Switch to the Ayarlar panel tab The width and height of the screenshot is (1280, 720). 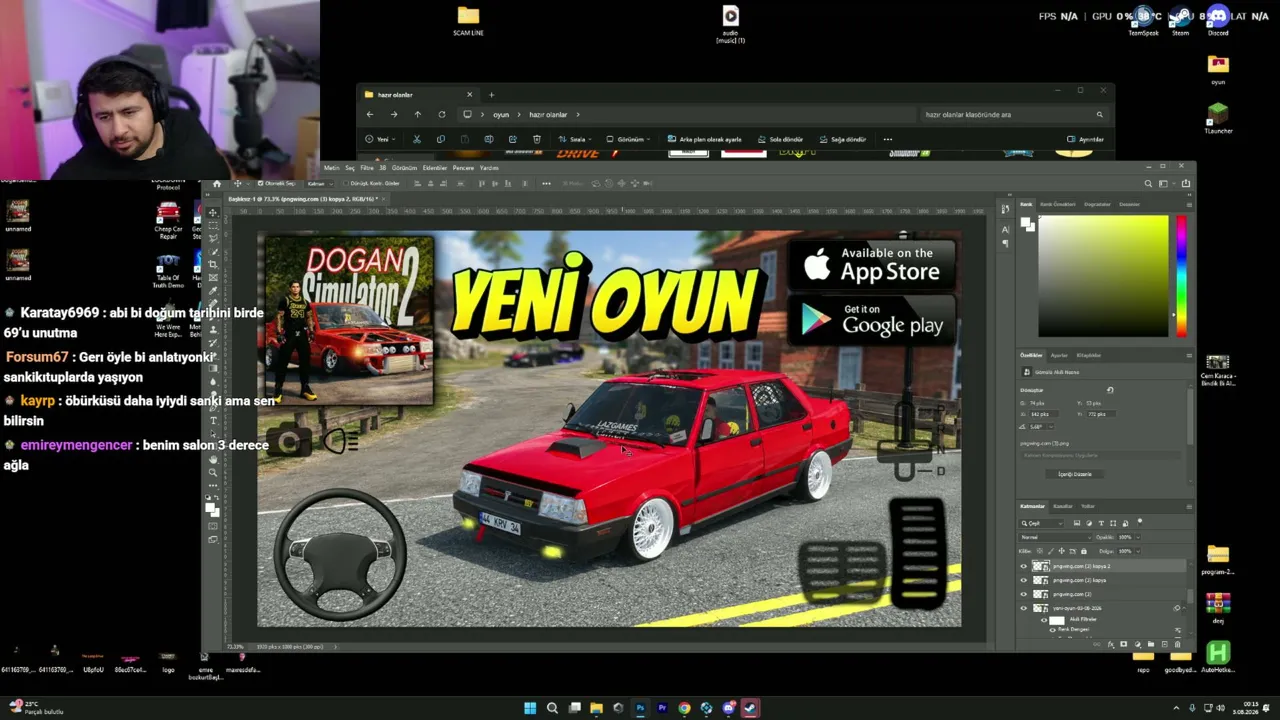pyautogui.click(x=1059, y=355)
